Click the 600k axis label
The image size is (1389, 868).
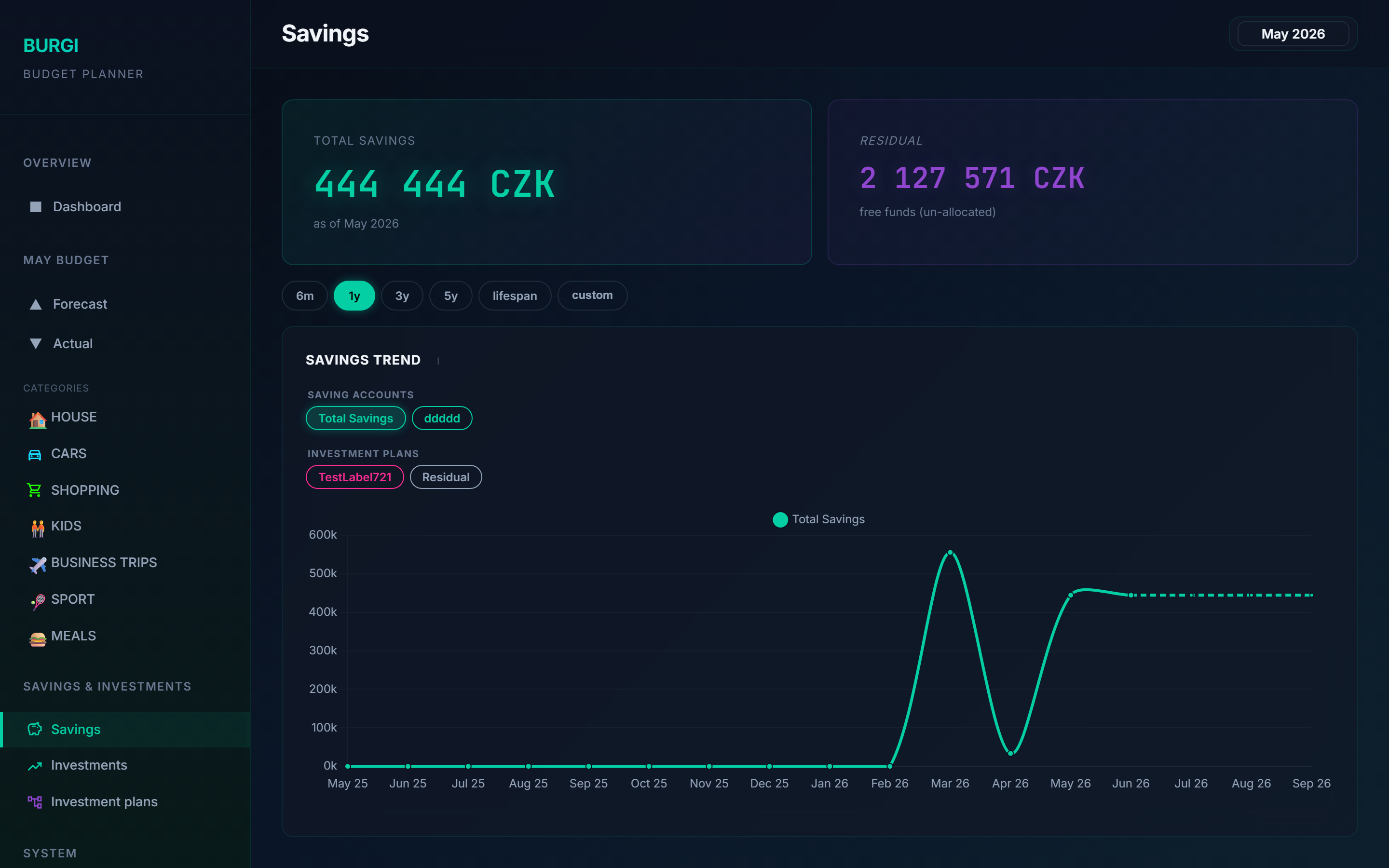pos(323,534)
